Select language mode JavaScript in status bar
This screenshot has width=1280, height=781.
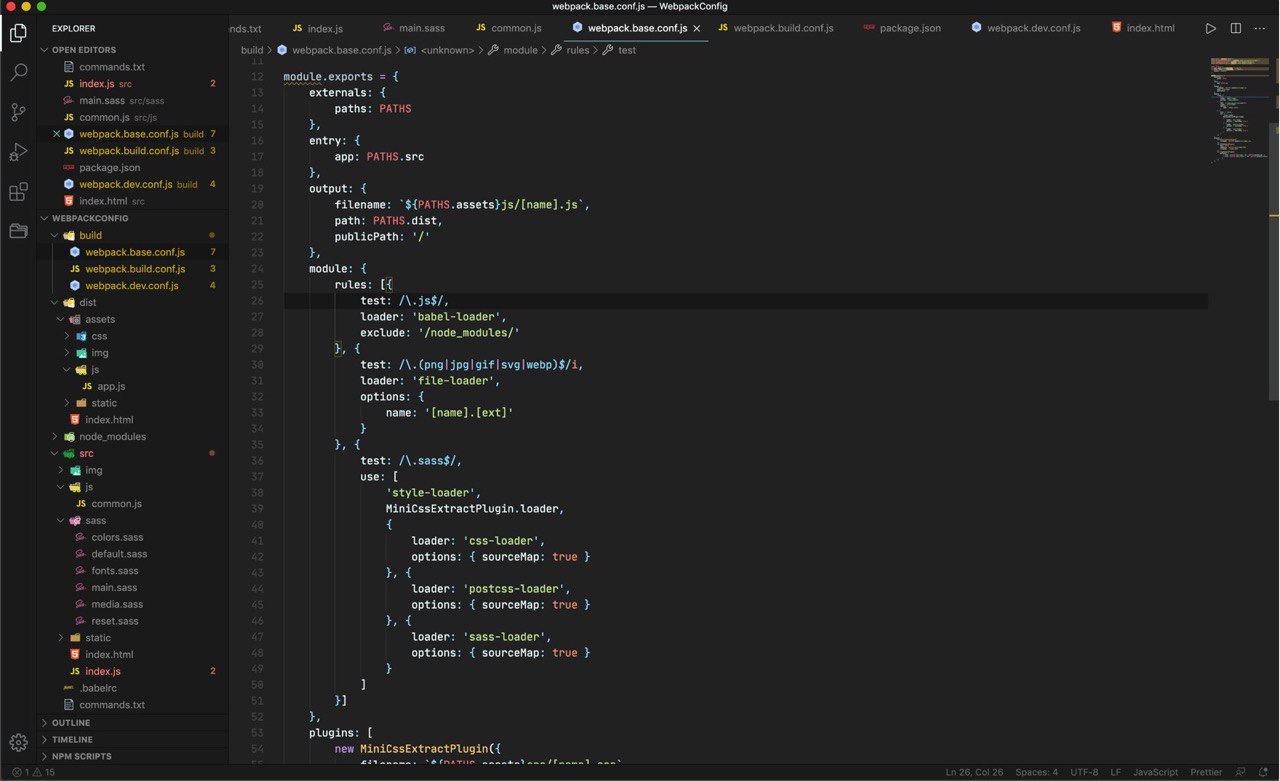(1156, 772)
